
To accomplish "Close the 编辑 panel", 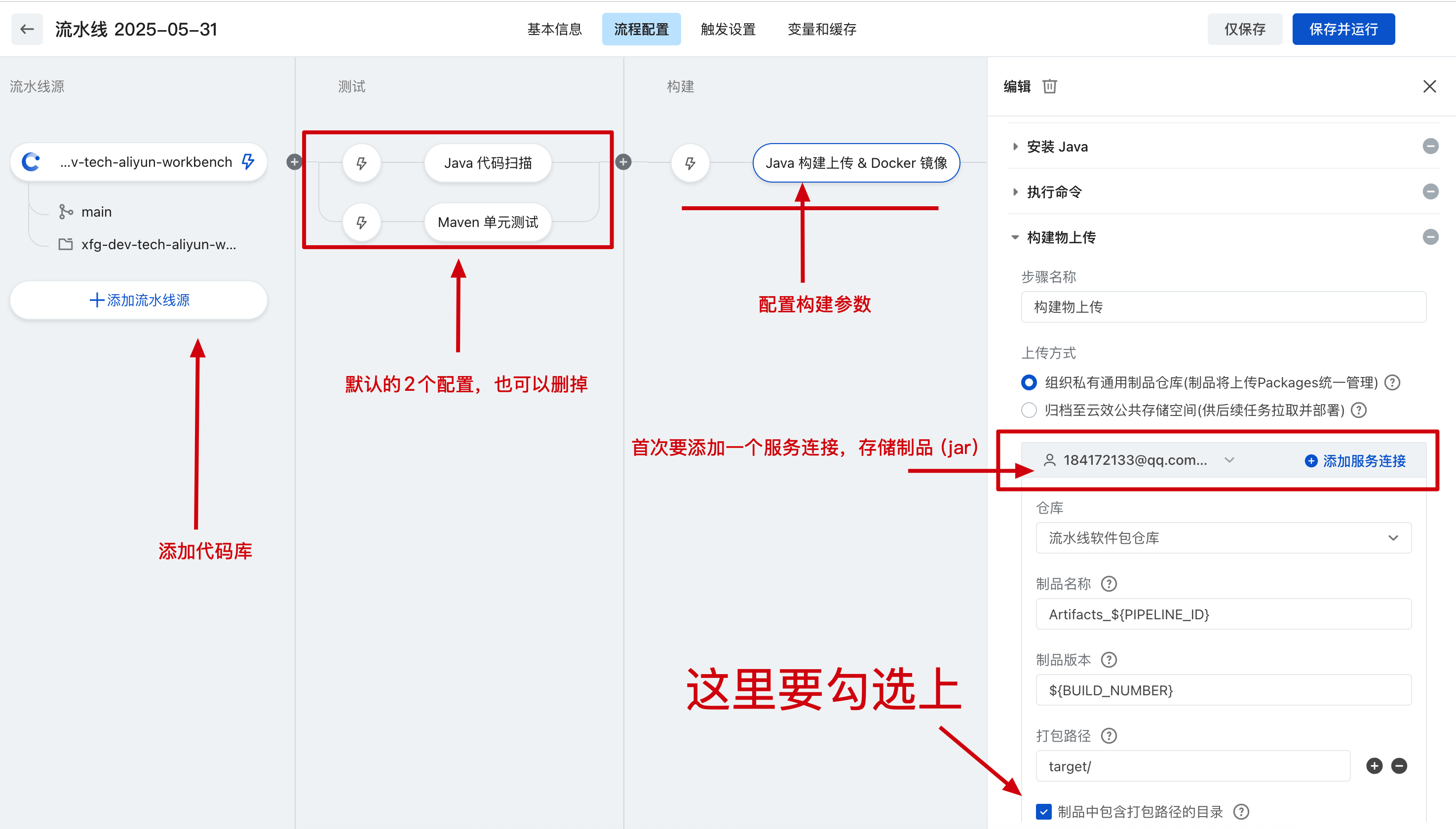I will click(x=1429, y=86).
